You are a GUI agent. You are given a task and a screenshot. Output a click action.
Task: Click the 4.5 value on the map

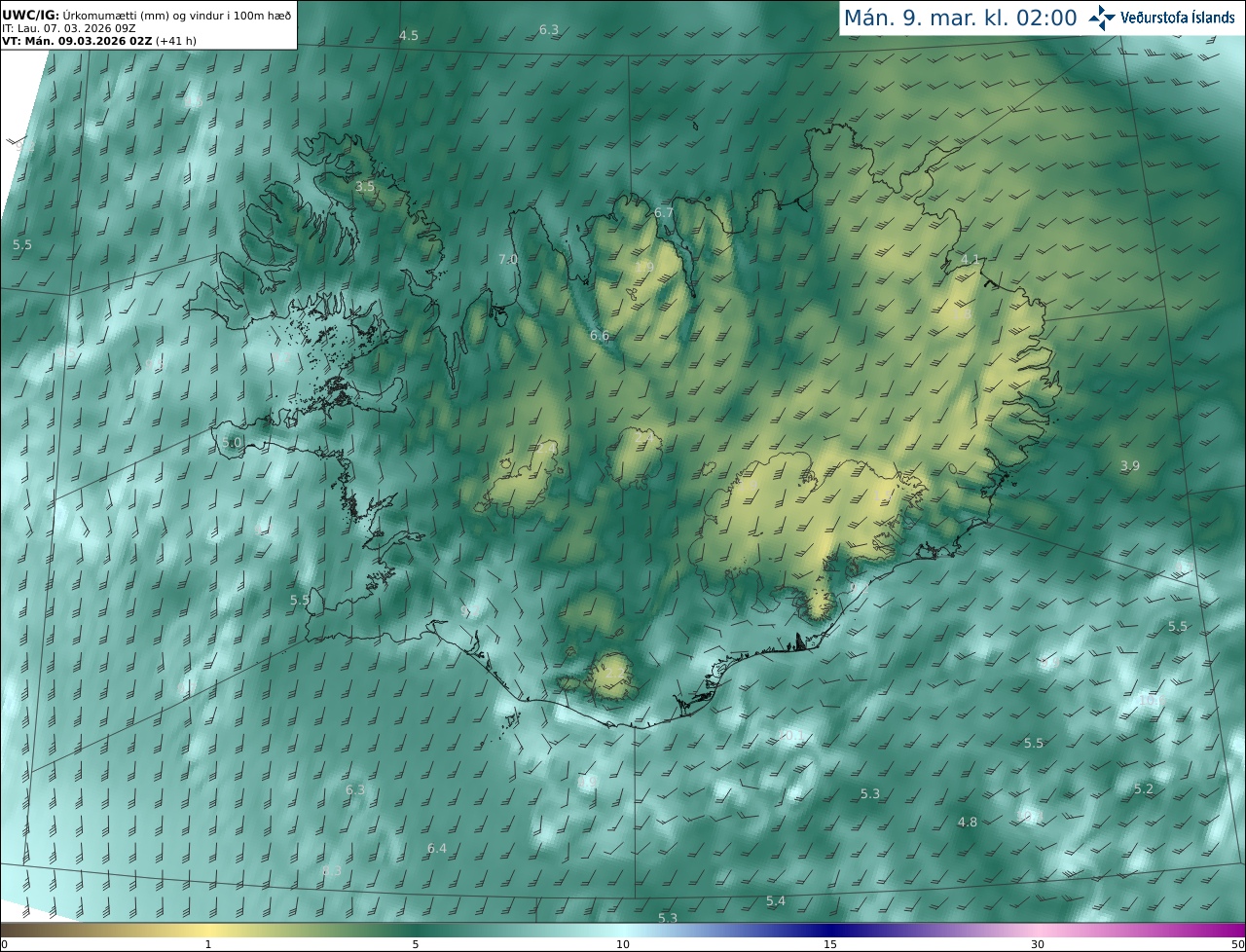pos(409,36)
